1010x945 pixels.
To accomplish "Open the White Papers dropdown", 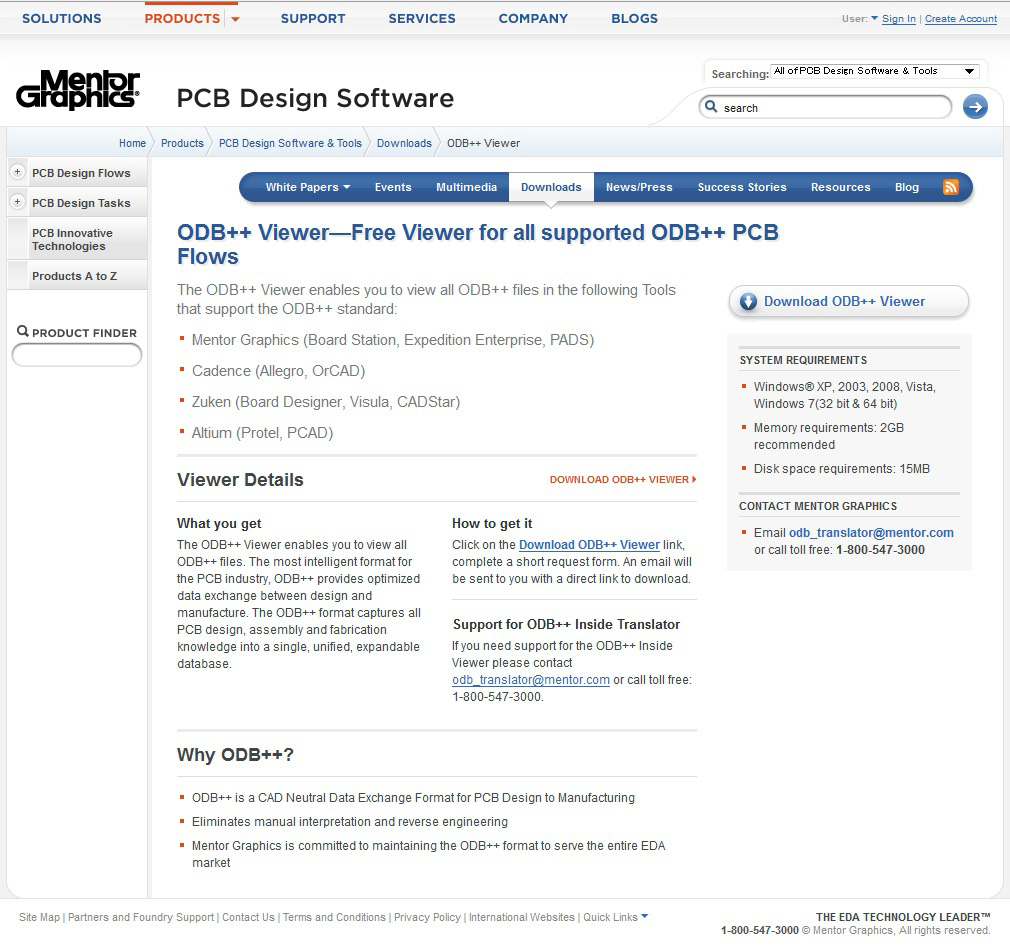I will [x=308, y=187].
